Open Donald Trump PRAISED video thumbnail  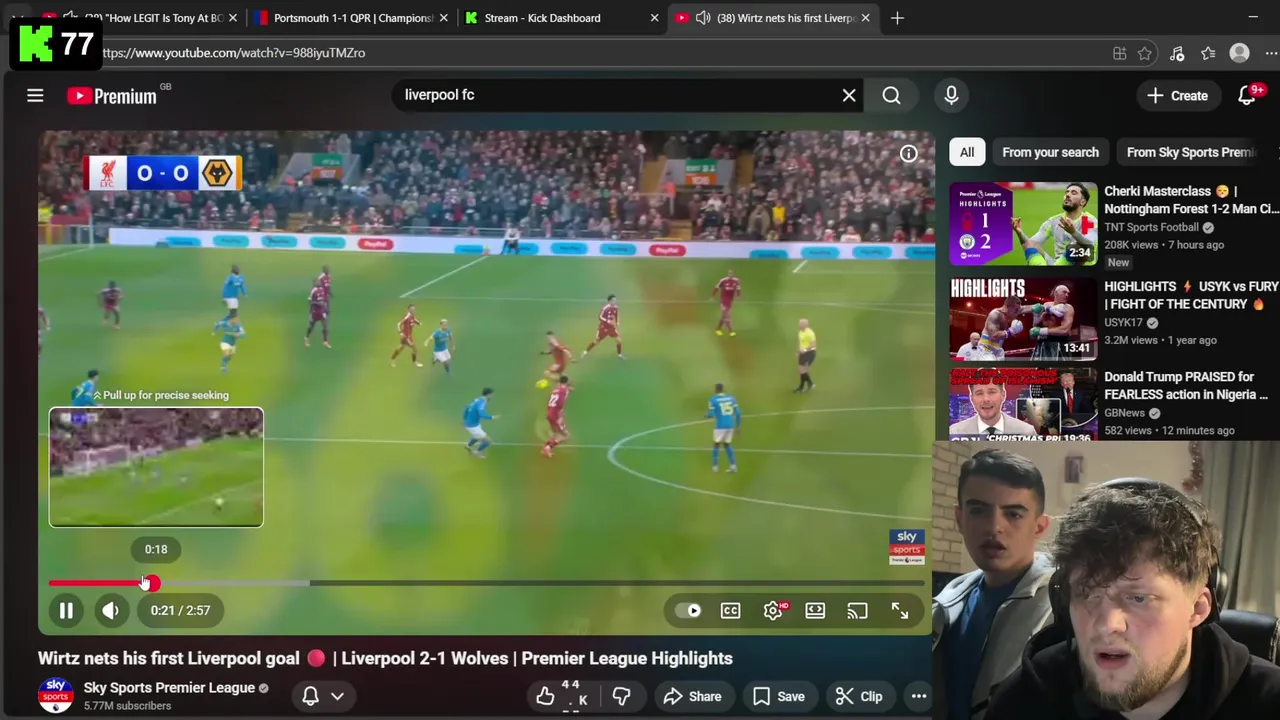pos(1023,406)
